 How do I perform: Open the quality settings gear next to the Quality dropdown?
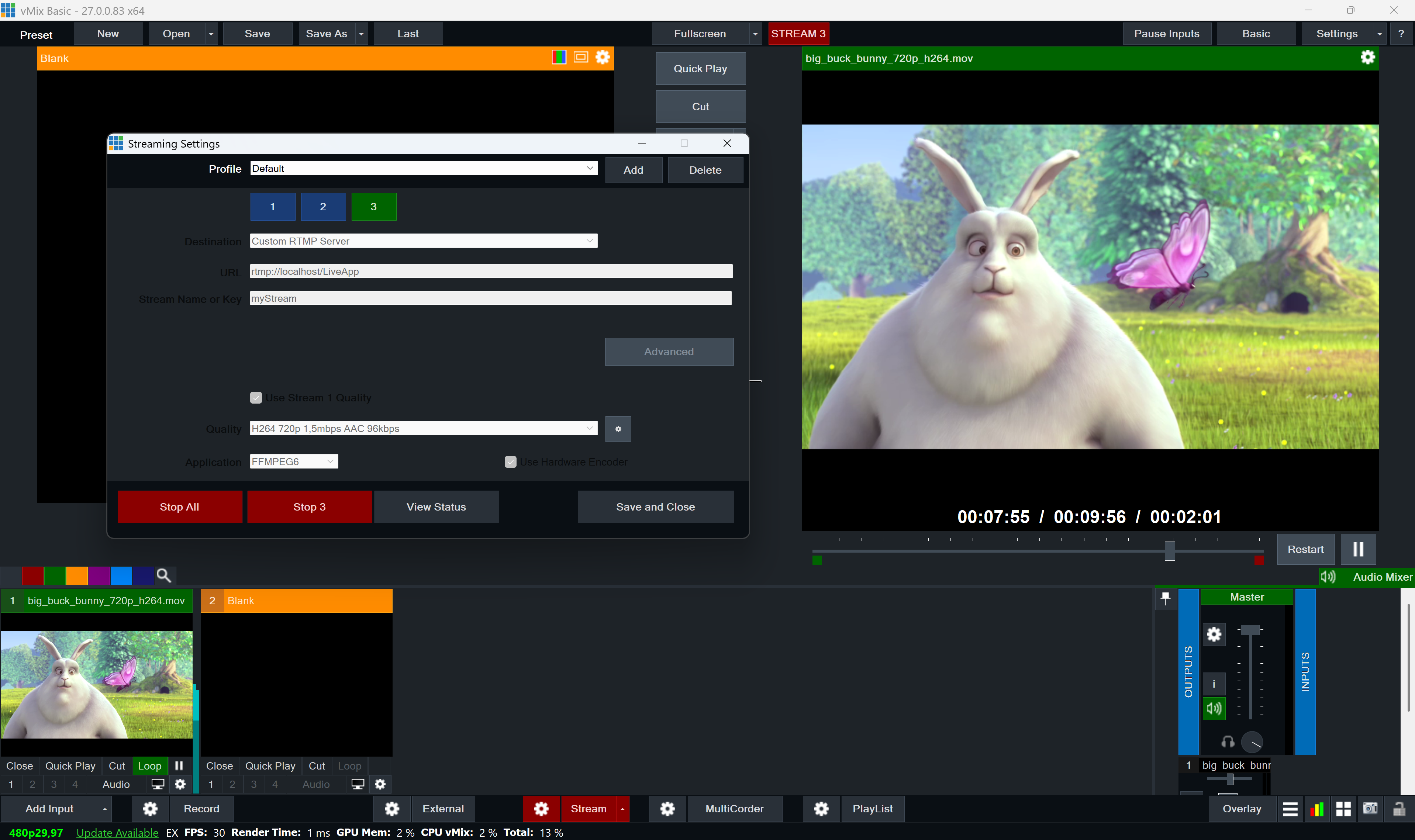coord(618,429)
